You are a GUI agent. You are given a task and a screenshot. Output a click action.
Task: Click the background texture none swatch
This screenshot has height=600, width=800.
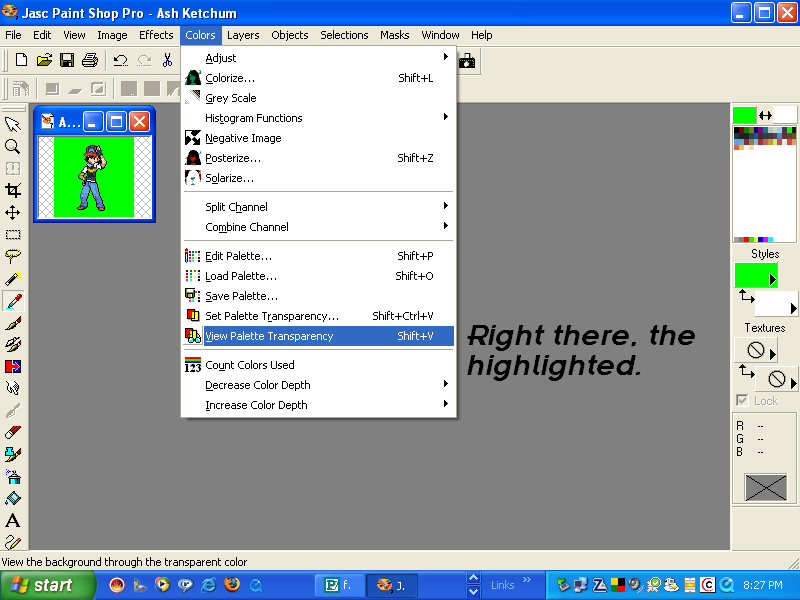tap(777, 379)
